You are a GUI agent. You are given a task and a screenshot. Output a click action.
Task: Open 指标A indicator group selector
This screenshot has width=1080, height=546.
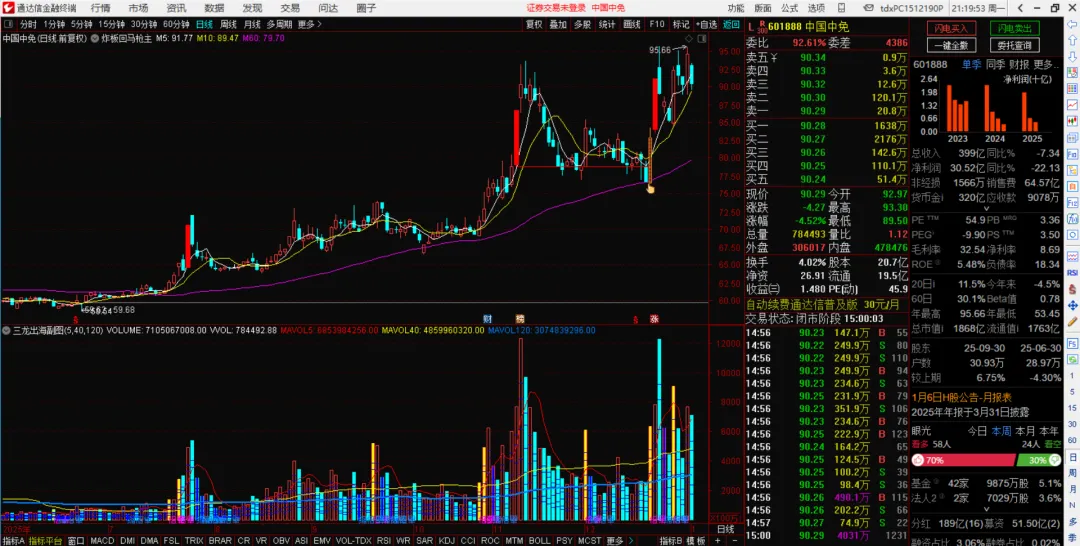13,540
